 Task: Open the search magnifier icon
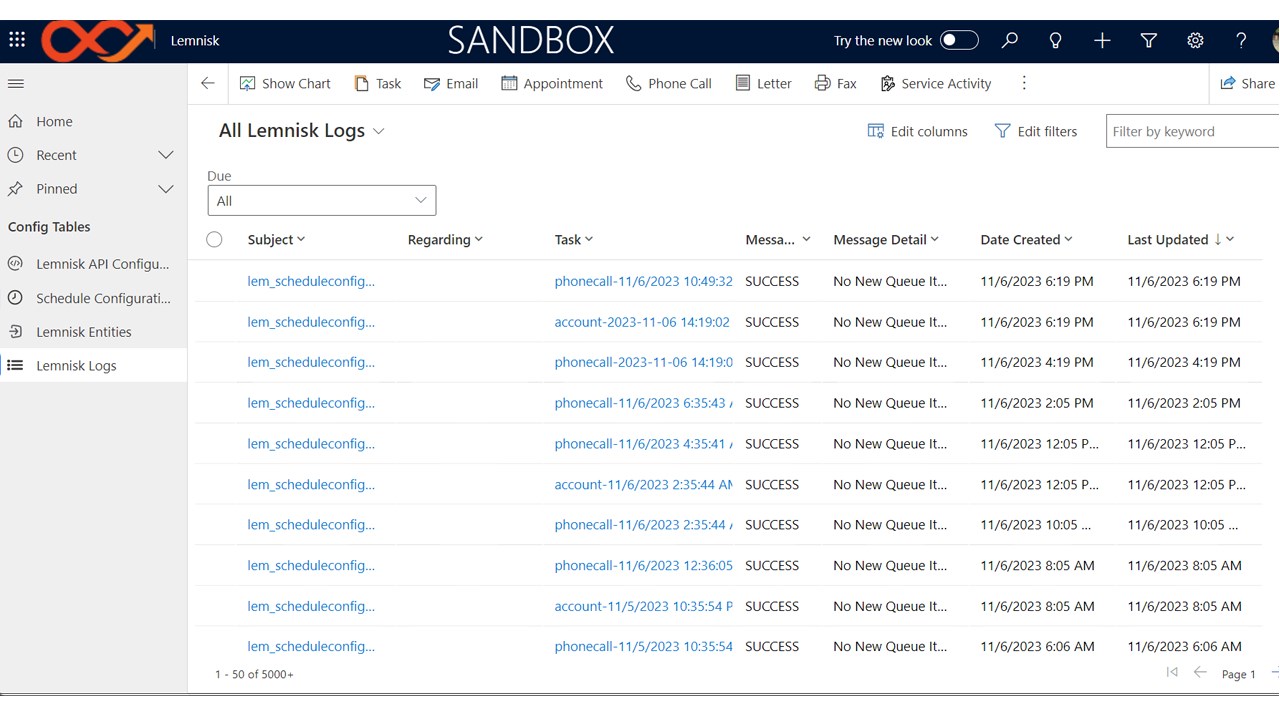coord(1010,40)
